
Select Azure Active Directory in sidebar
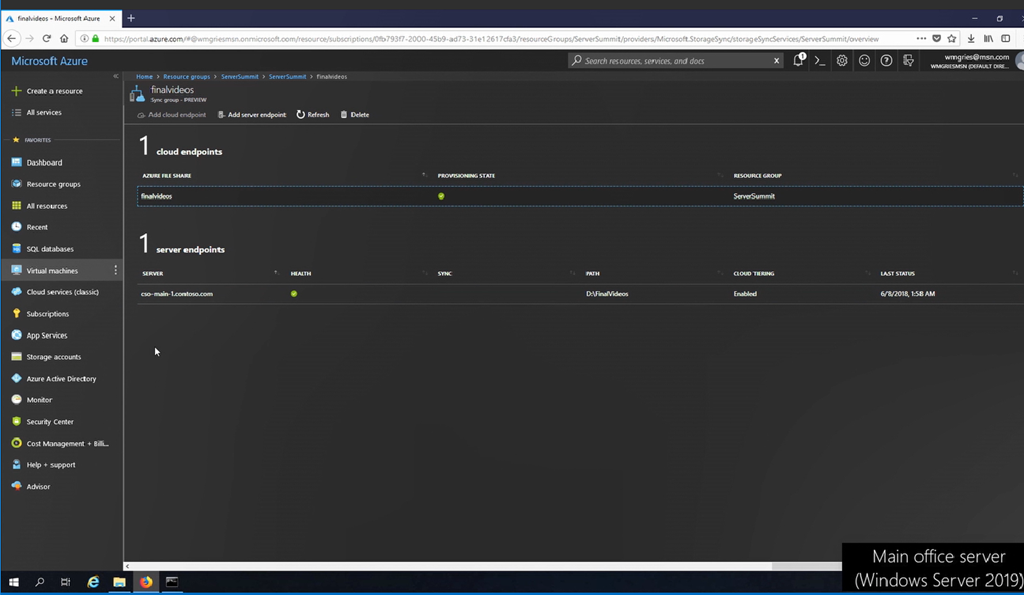coord(61,379)
